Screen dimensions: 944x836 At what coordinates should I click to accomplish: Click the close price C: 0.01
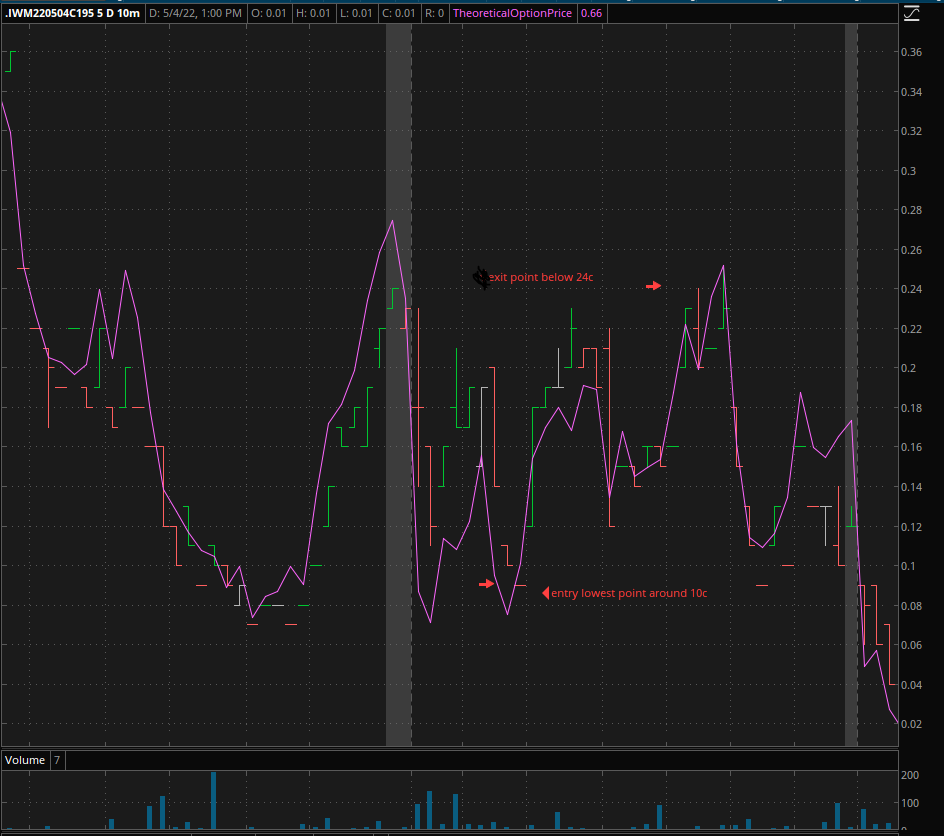[x=399, y=13]
